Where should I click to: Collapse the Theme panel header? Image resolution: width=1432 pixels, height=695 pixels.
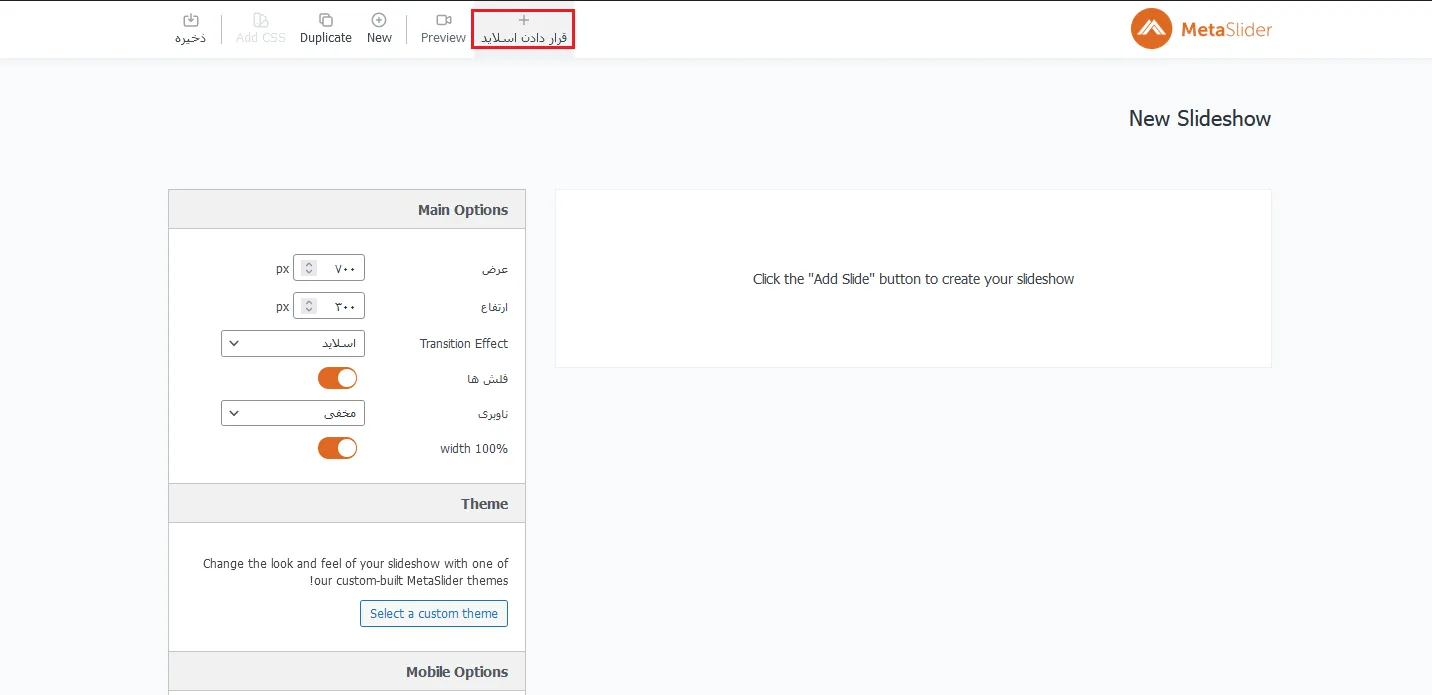click(x=347, y=504)
